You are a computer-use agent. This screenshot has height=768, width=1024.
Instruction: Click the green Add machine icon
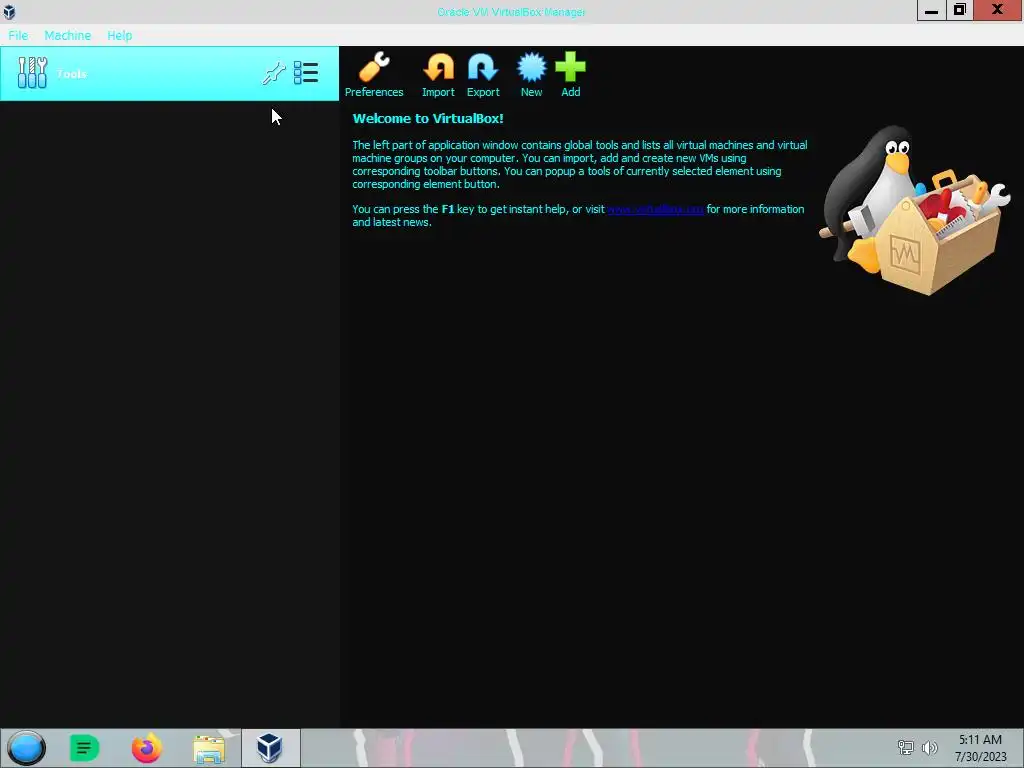click(570, 75)
